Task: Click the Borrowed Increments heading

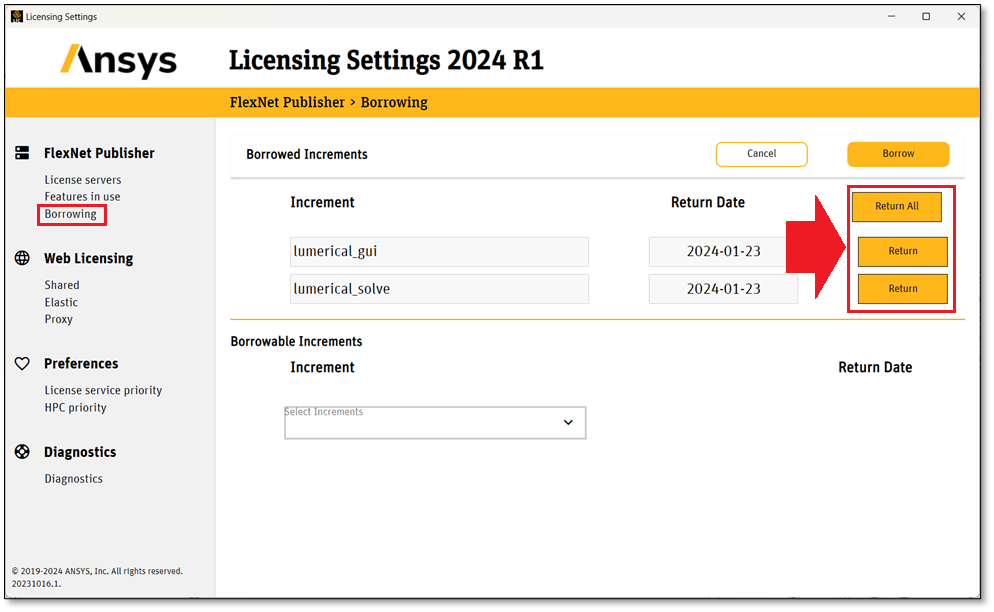Action: 307,155
